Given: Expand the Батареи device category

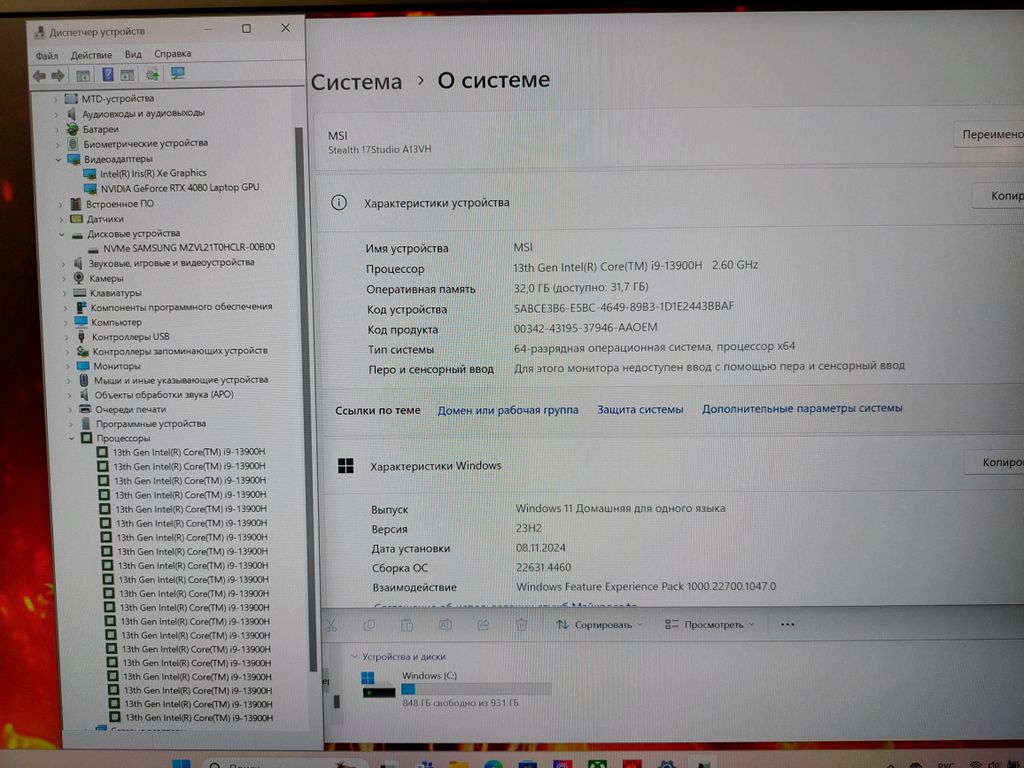Looking at the screenshot, I should coord(57,129).
